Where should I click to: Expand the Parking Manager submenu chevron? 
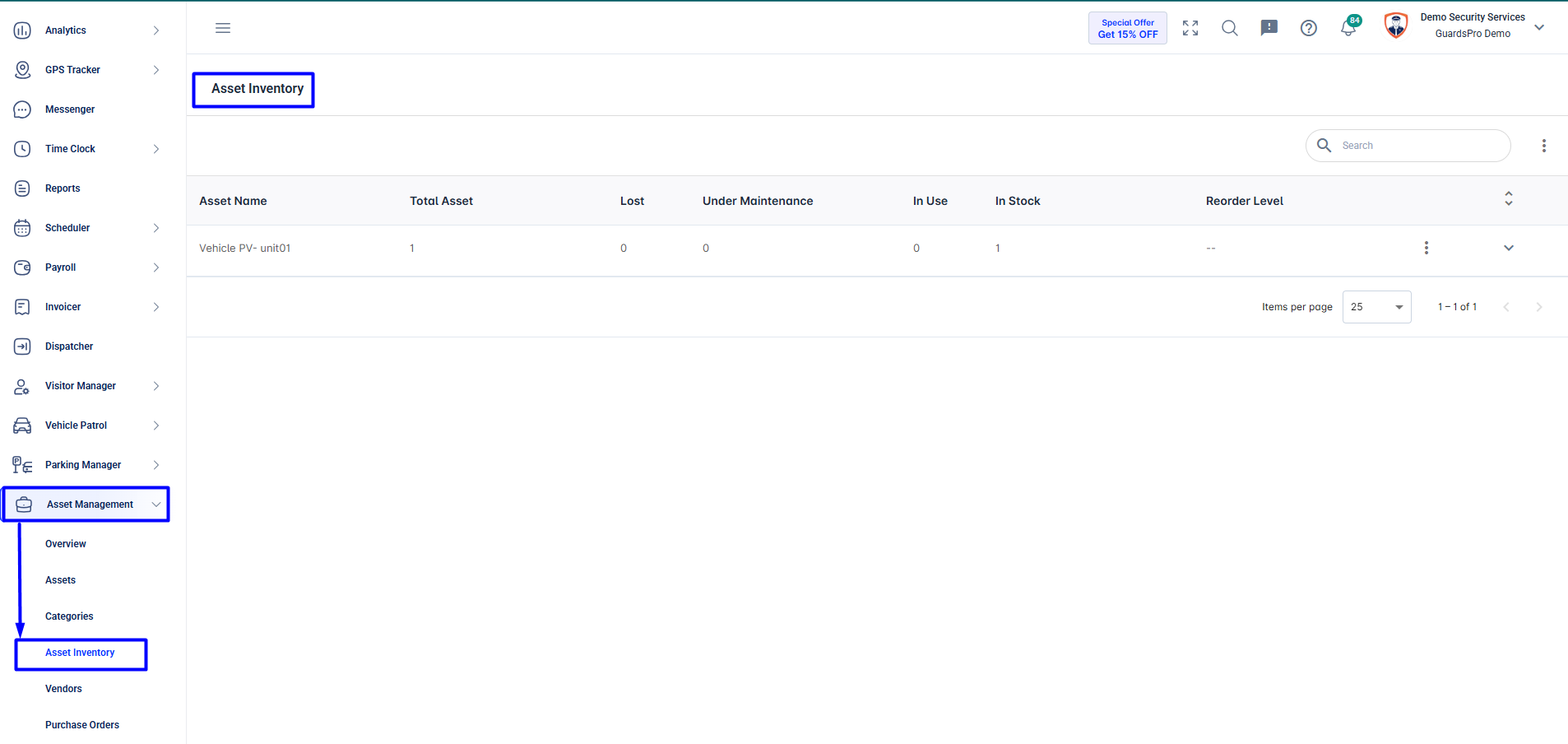tap(156, 465)
